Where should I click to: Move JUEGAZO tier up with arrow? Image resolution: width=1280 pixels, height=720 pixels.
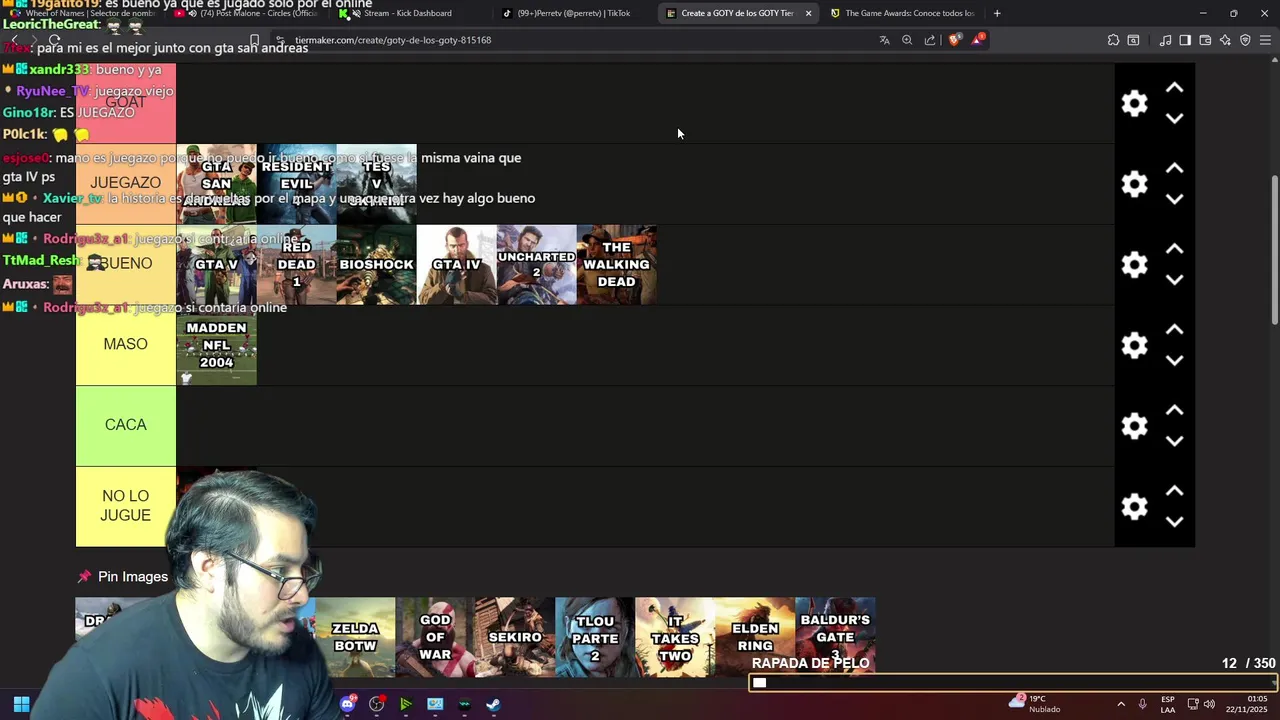coord(1175,169)
